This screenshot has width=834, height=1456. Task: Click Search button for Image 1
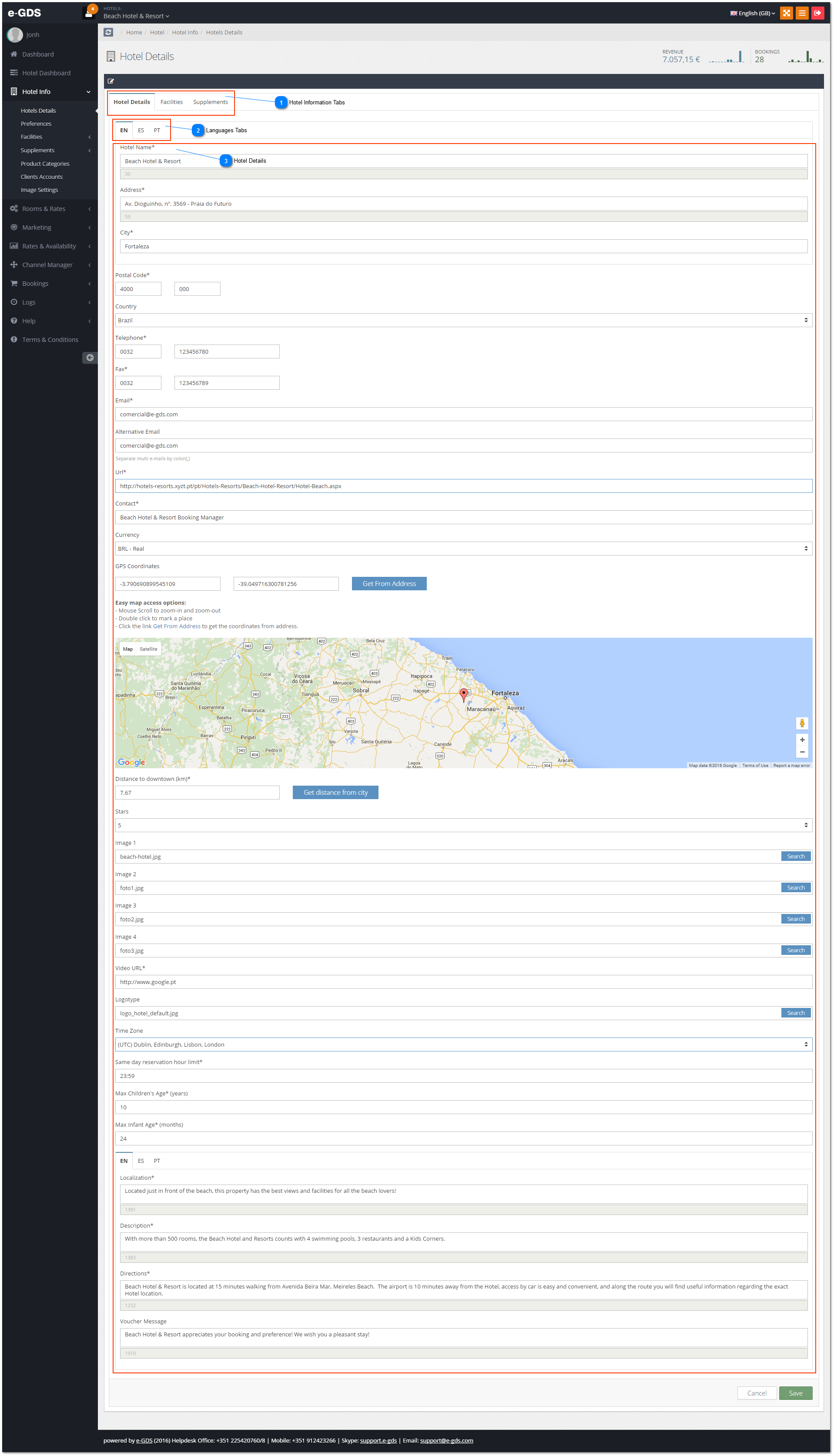click(x=796, y=856)
